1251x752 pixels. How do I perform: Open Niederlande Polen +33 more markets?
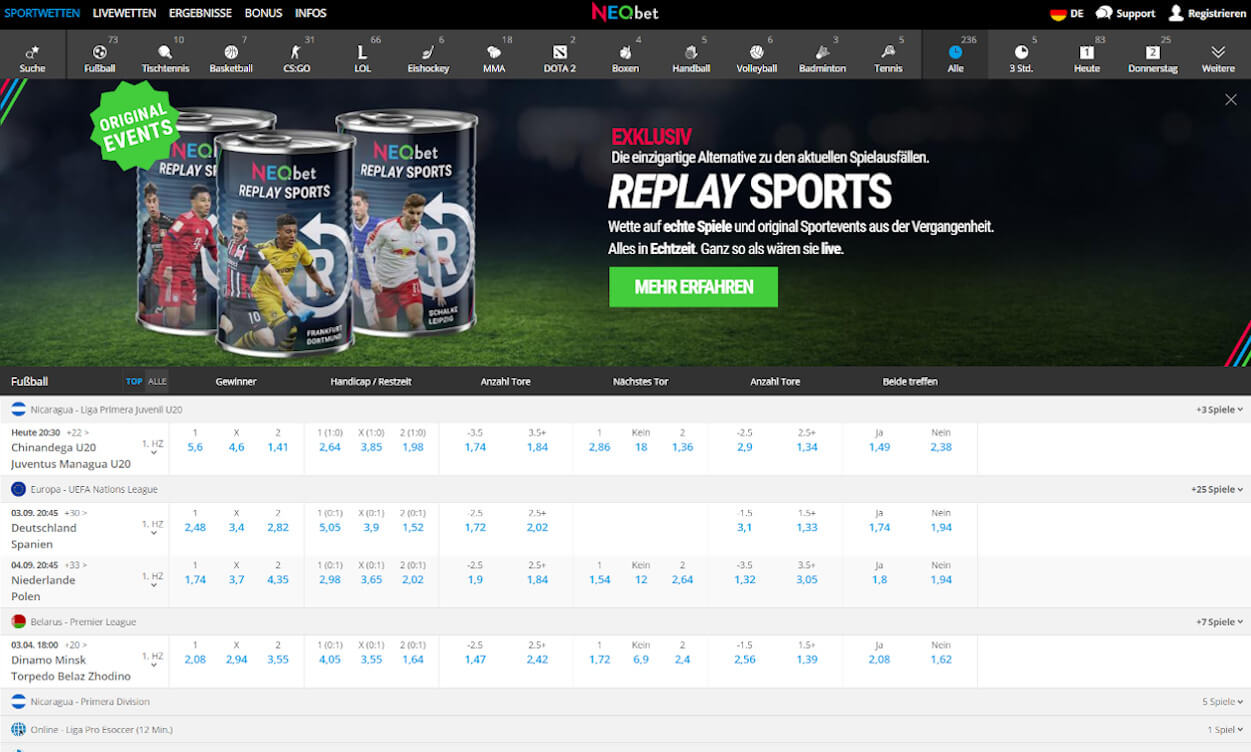[x=77, y=565]
